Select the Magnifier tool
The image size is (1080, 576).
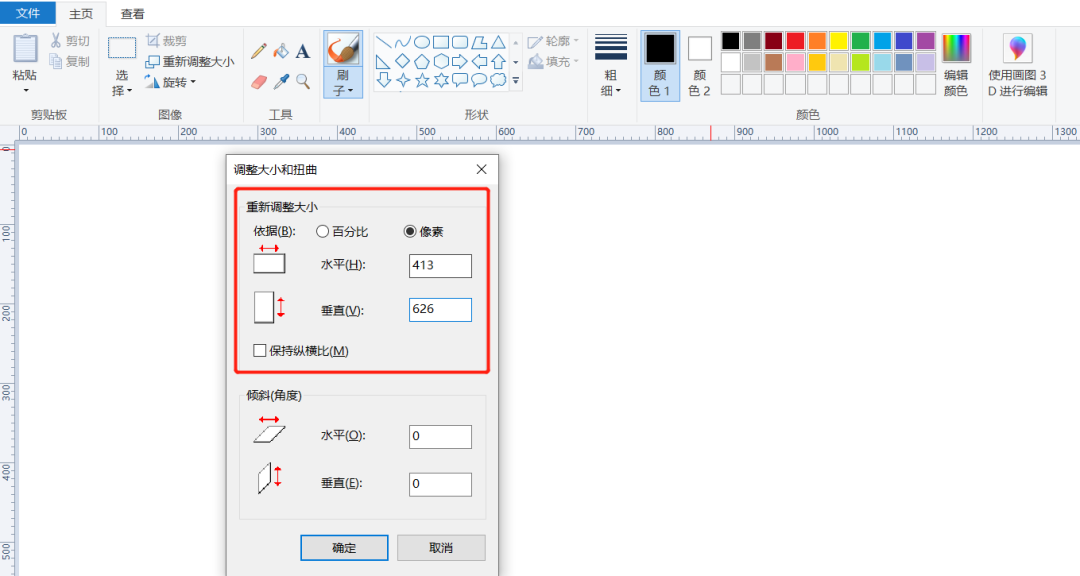302,80
